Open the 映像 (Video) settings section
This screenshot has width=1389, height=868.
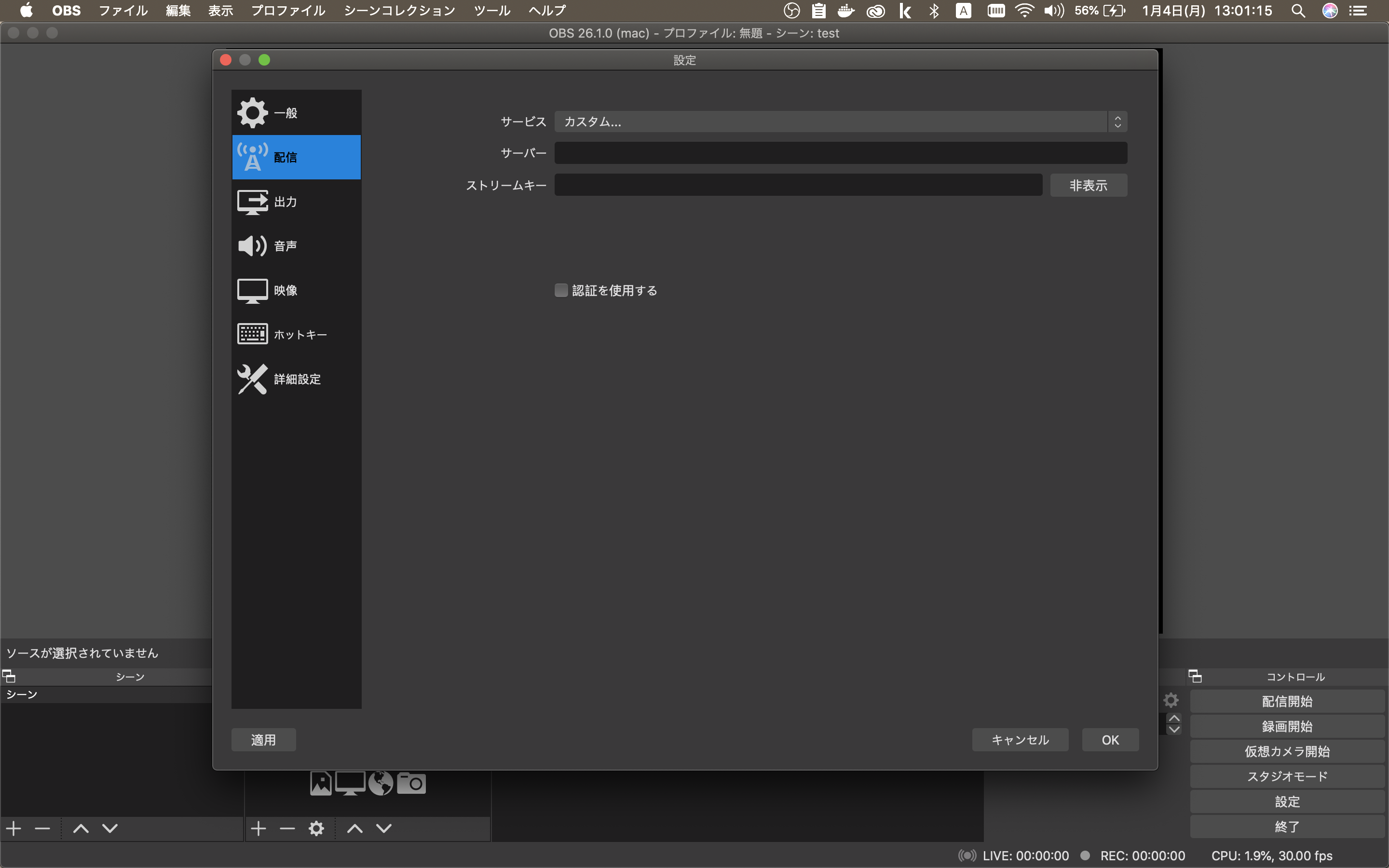click(x=296, y=290)
